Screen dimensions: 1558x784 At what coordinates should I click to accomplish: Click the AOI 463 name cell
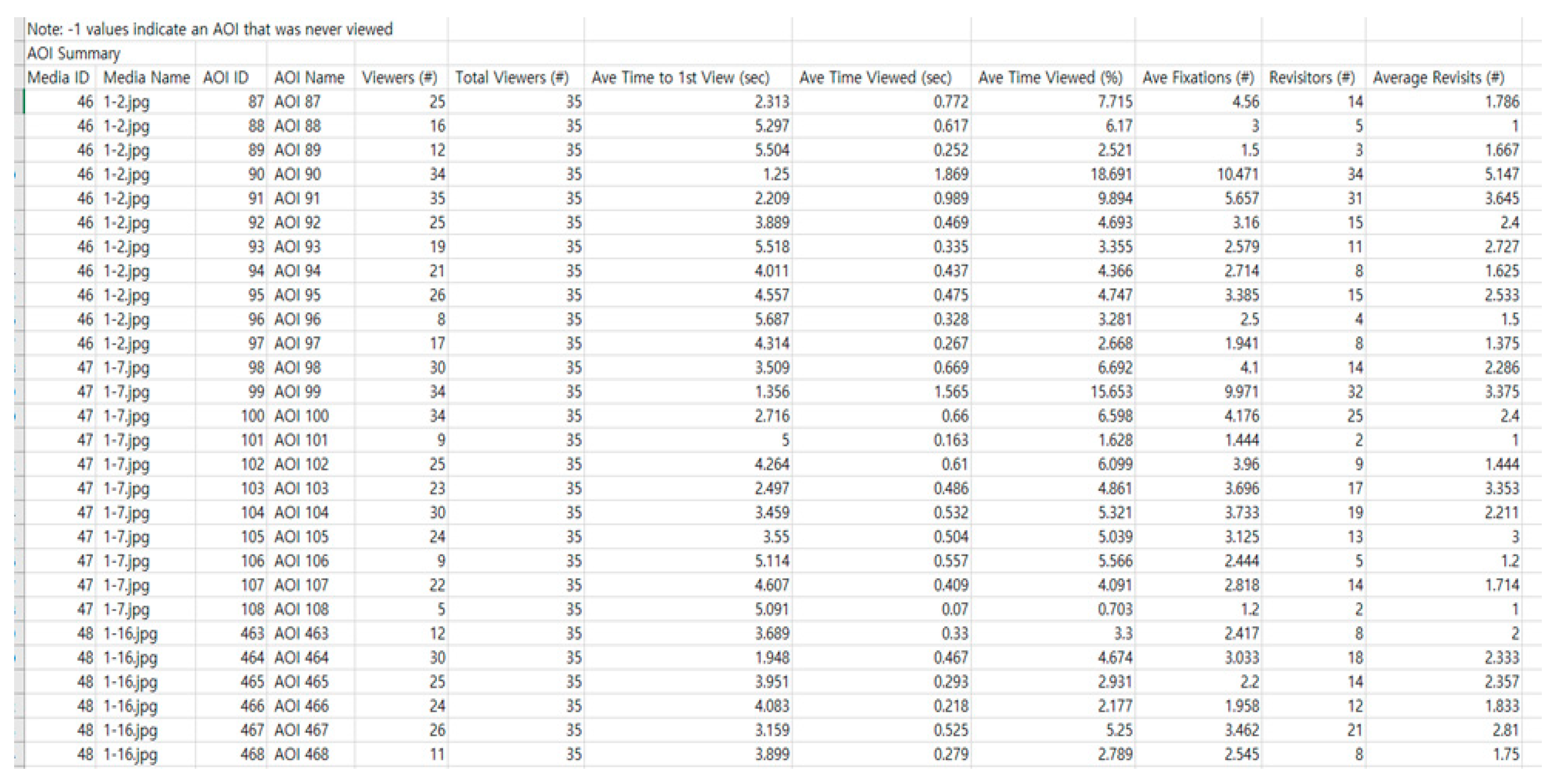[x=301, y=633]
